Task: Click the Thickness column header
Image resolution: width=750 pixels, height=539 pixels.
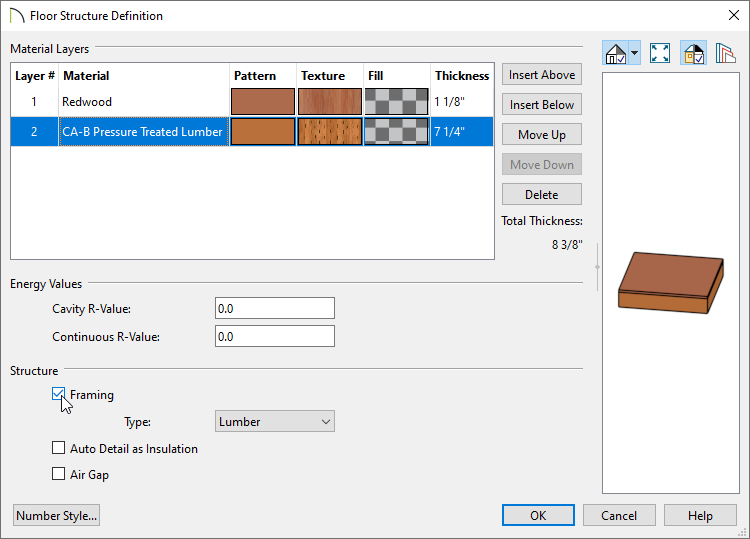Action: 462,76
